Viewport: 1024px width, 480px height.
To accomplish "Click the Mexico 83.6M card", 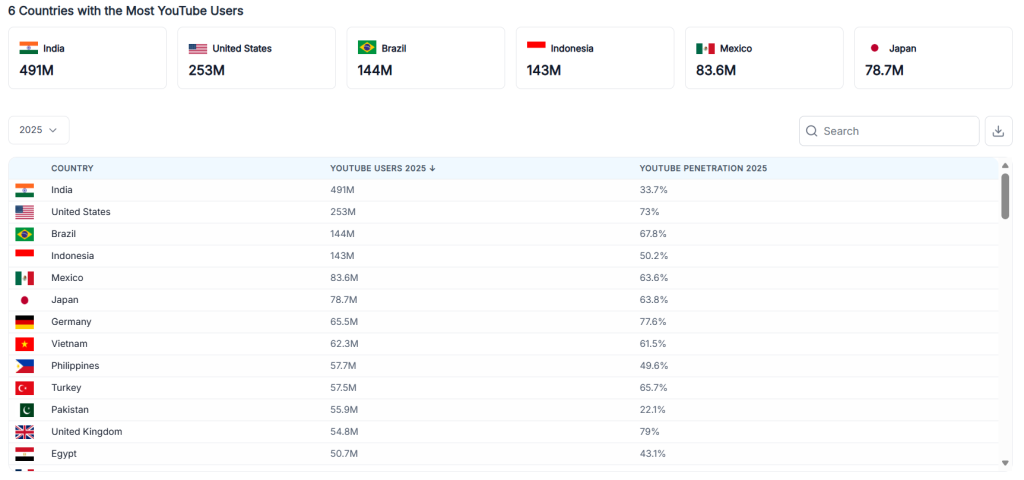I will (x=764, y=57).
